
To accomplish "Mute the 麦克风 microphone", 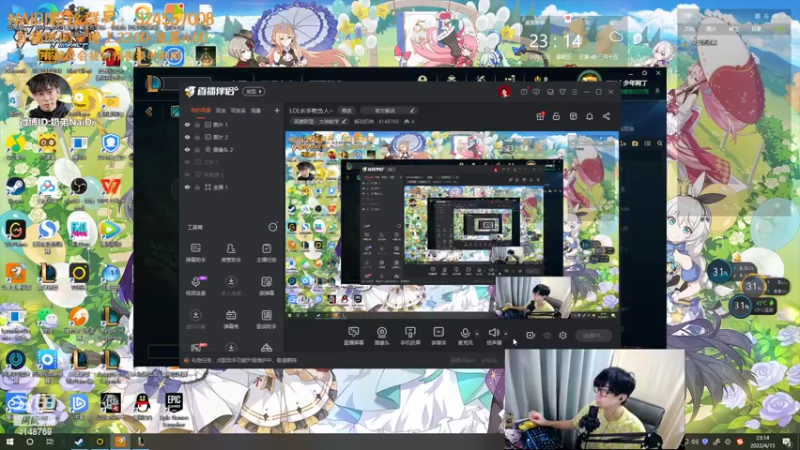I will click(465, 336).
